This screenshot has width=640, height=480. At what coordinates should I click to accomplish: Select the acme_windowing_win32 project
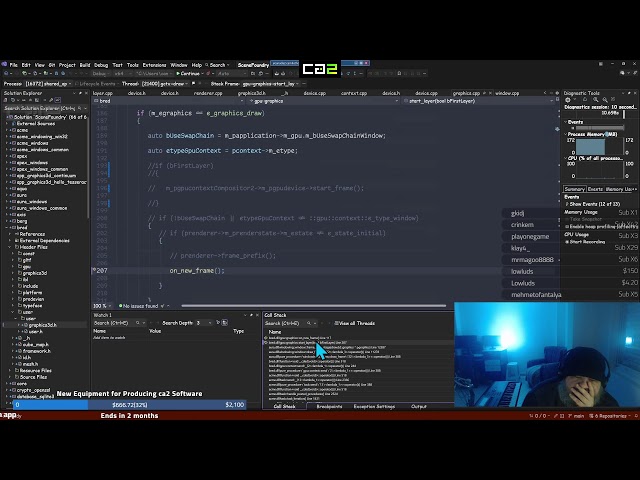[42, 137]
